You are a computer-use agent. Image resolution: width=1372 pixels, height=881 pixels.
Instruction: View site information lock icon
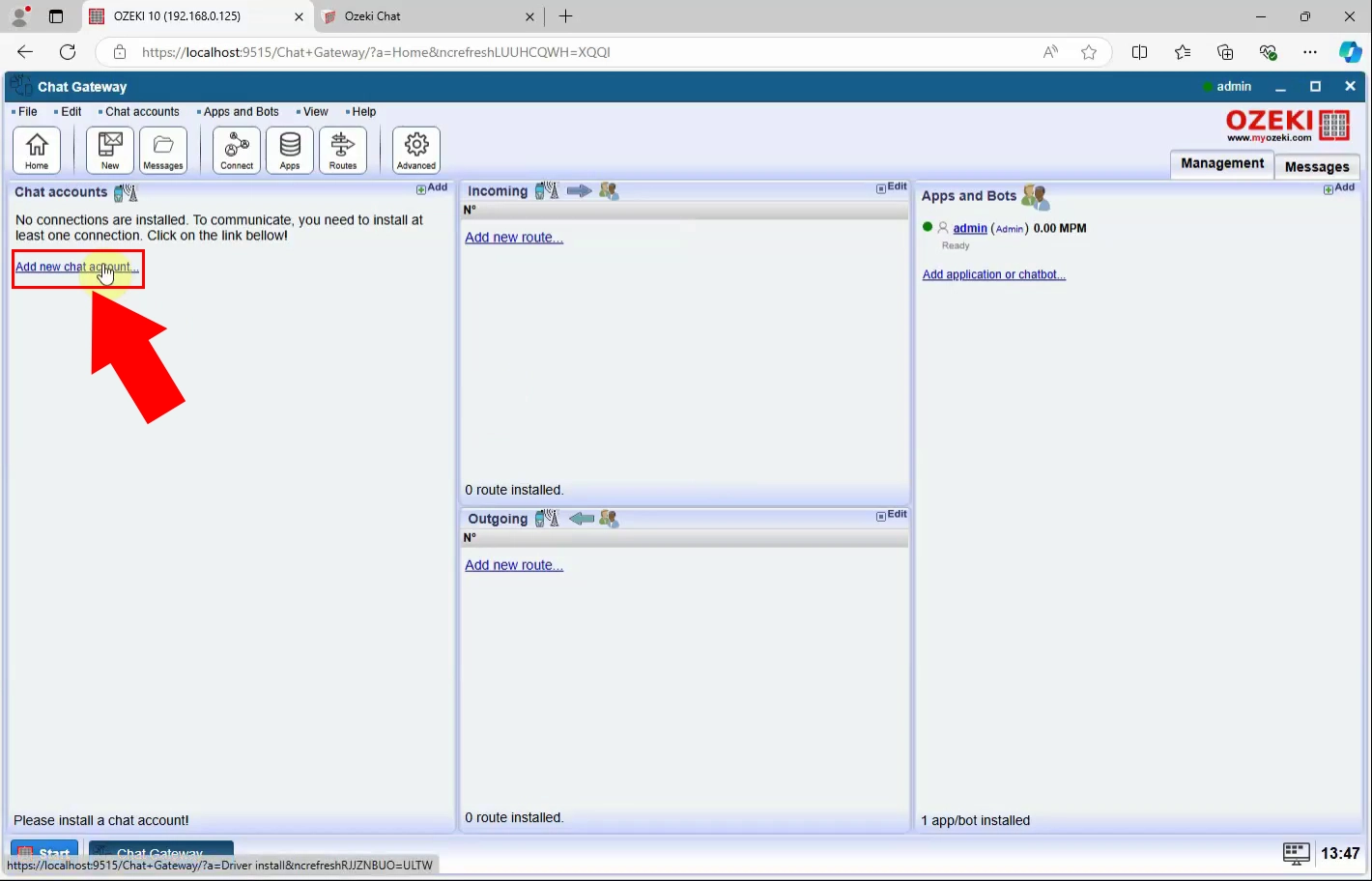pyautogui.click(x=120, y=52)
